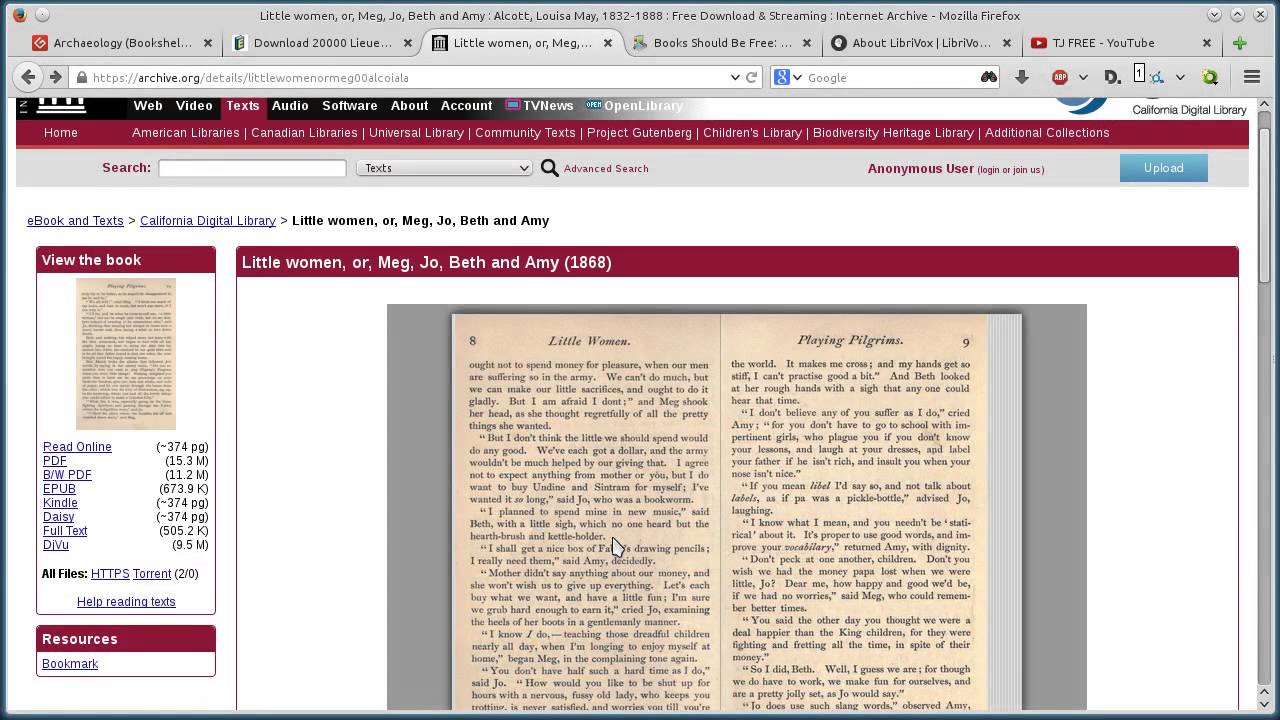
Task: Open the Video section in archive nav
Action: [x=194, y=105]
